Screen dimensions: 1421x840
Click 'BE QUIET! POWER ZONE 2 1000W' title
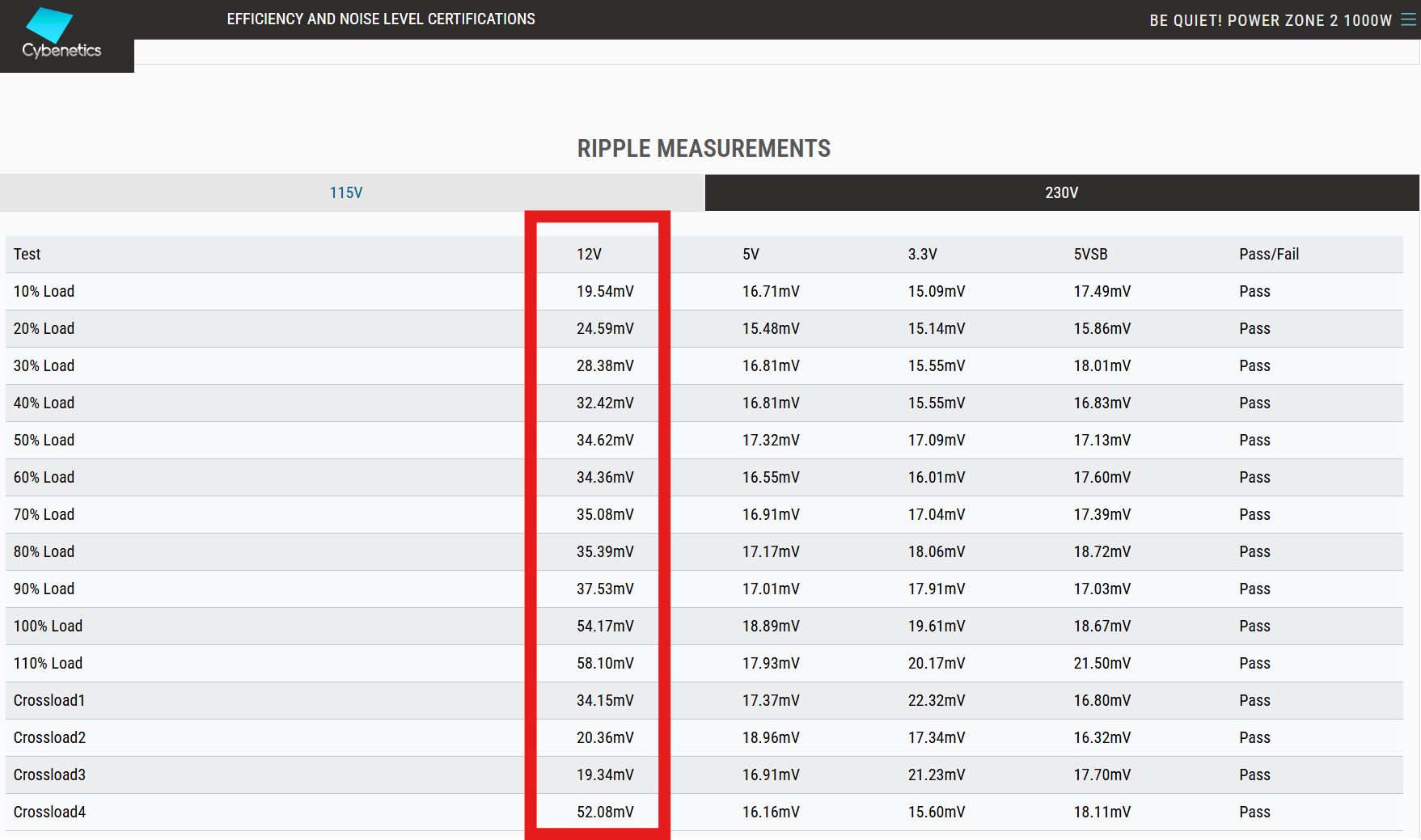pyautogui.click(x=1271, y=20)
